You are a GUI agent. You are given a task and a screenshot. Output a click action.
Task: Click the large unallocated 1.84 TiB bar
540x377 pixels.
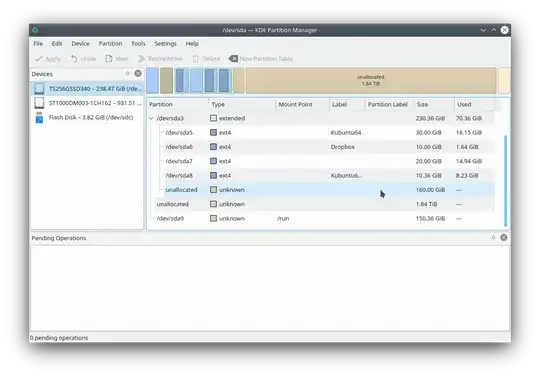pos(371,81)
